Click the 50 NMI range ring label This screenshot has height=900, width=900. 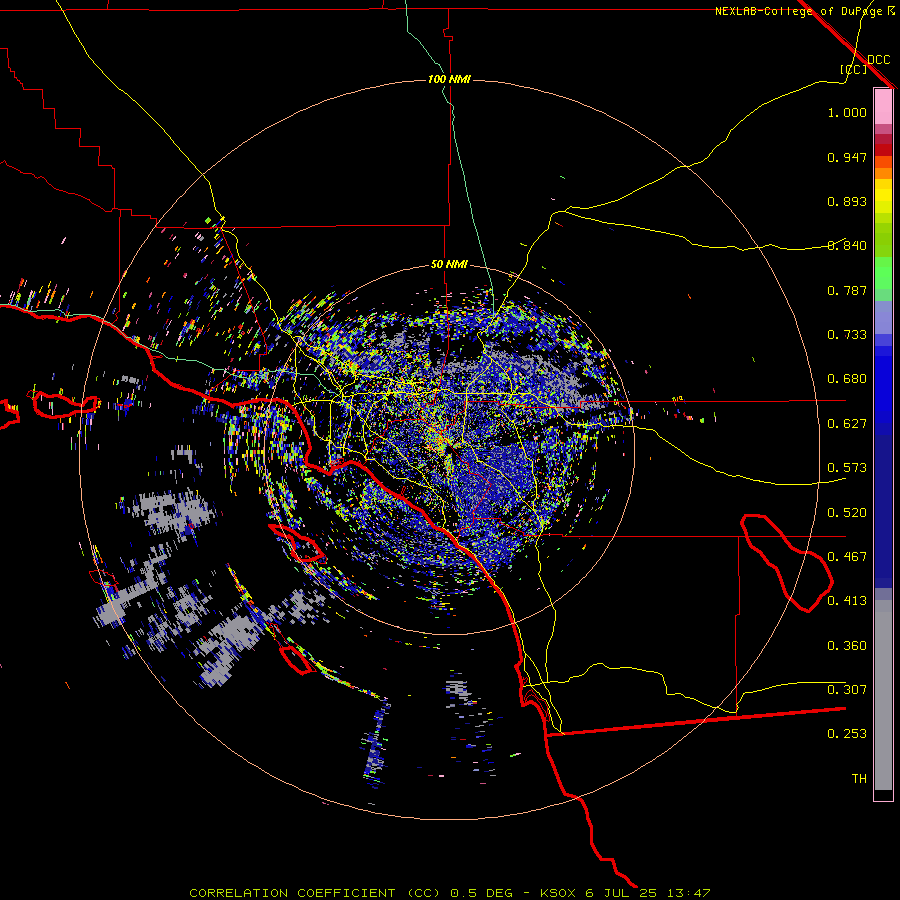point(449,264)
